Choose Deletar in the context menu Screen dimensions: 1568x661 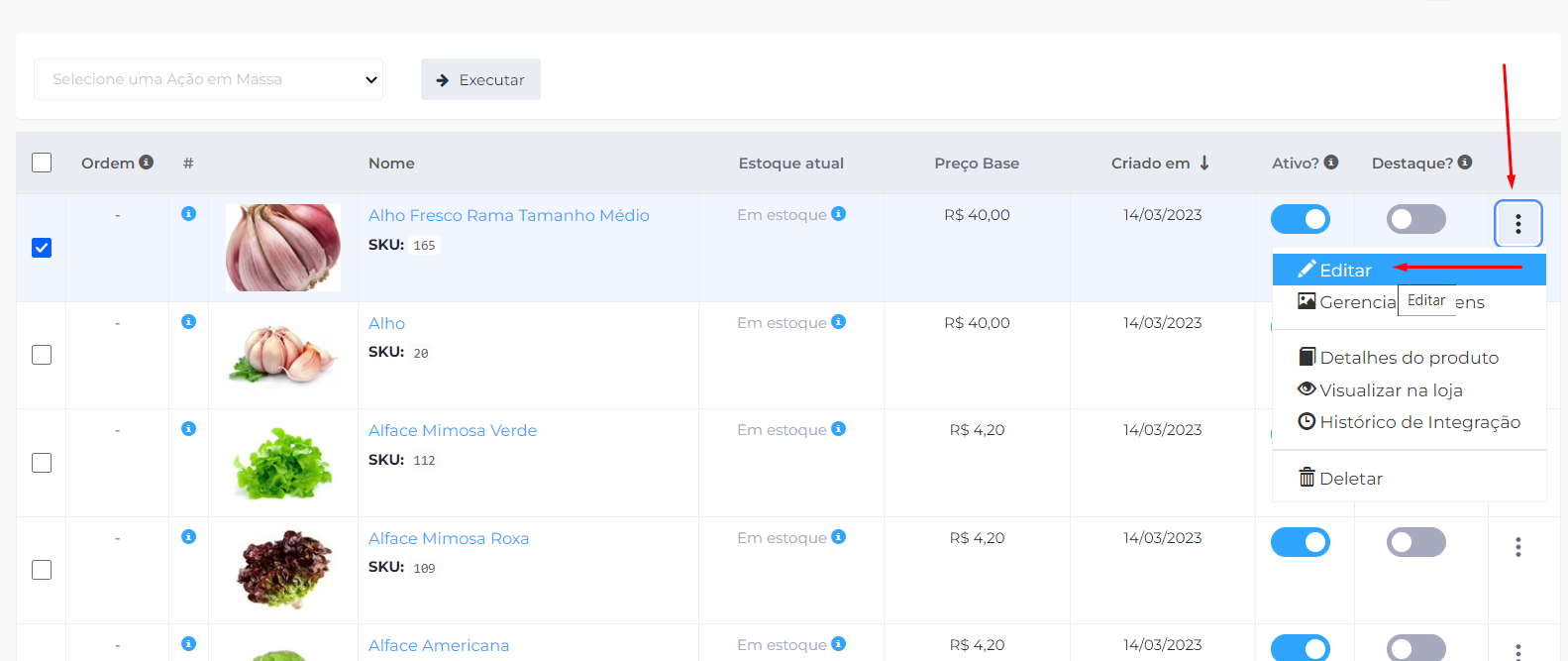coord(1409,479)
